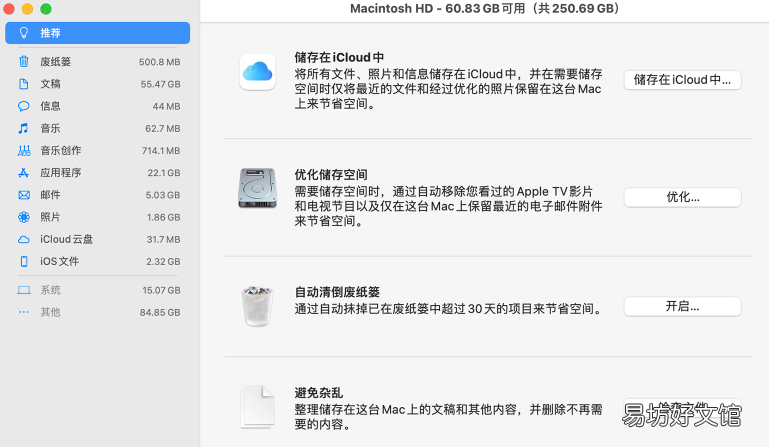Click the 音乐创作 instrument icon
The height and width of the screenshot is (447, 769).
24,151
